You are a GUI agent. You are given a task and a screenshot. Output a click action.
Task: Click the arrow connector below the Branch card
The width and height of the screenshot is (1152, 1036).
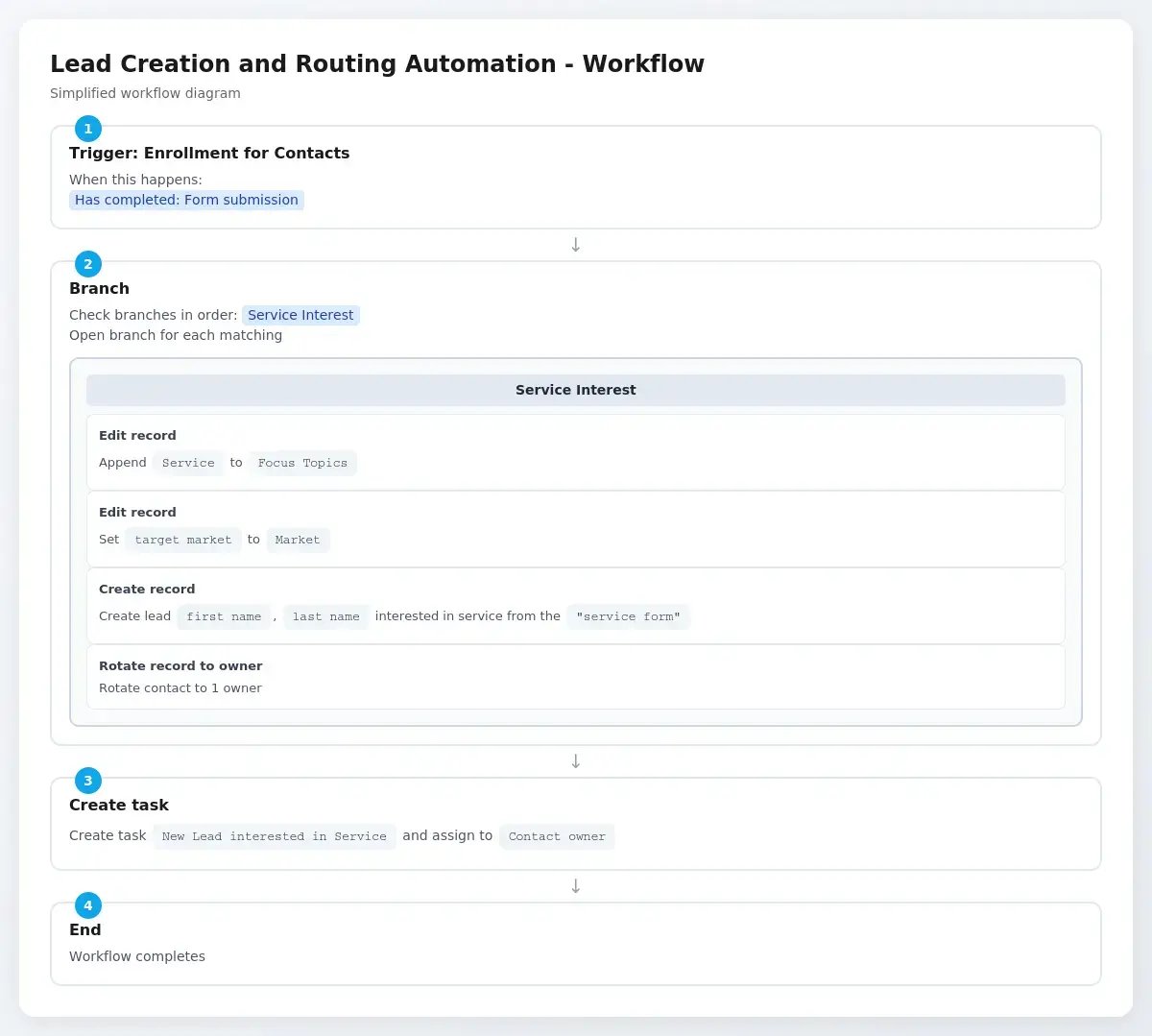575,760
